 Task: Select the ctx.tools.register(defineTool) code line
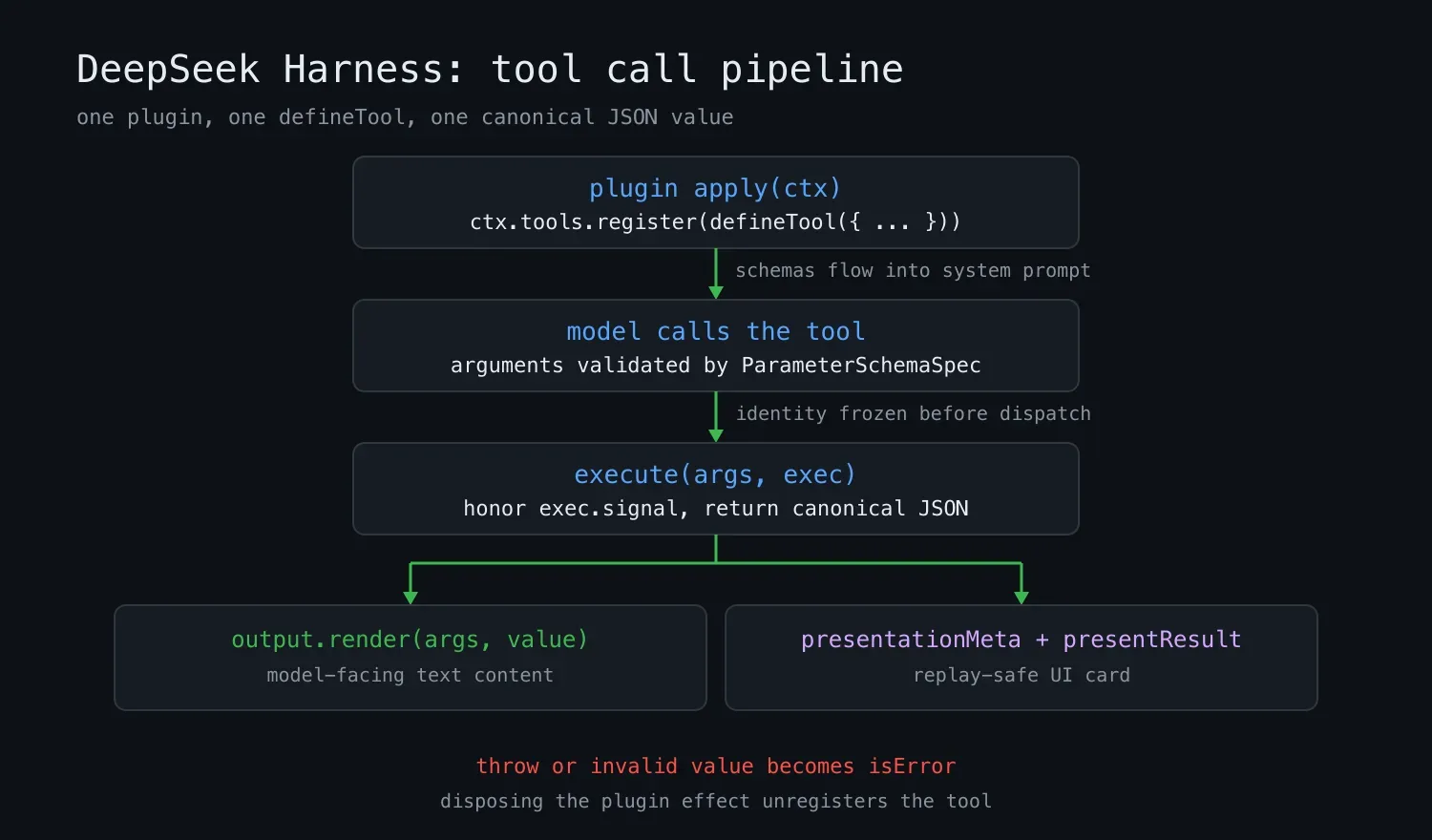[715, 222]
